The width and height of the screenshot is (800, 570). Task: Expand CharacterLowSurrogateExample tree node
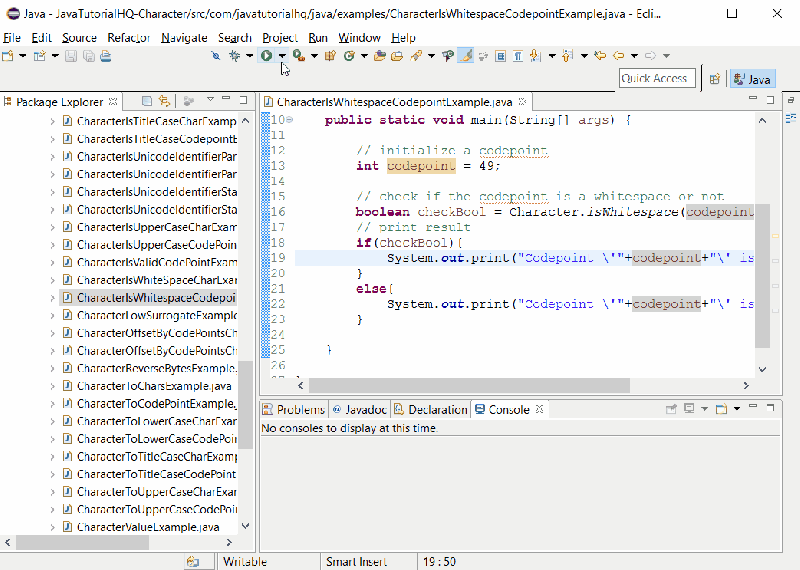pos(53,315)
